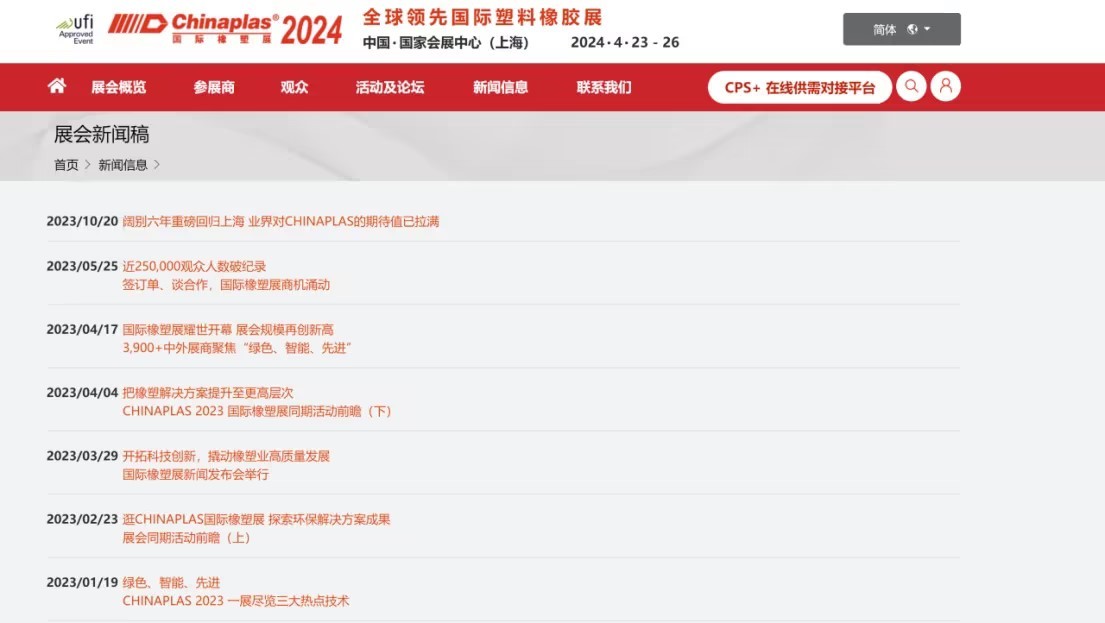Click the CPS+ 在线供需对接平台 button
1105x623 pixels.
tap(798, 87)
